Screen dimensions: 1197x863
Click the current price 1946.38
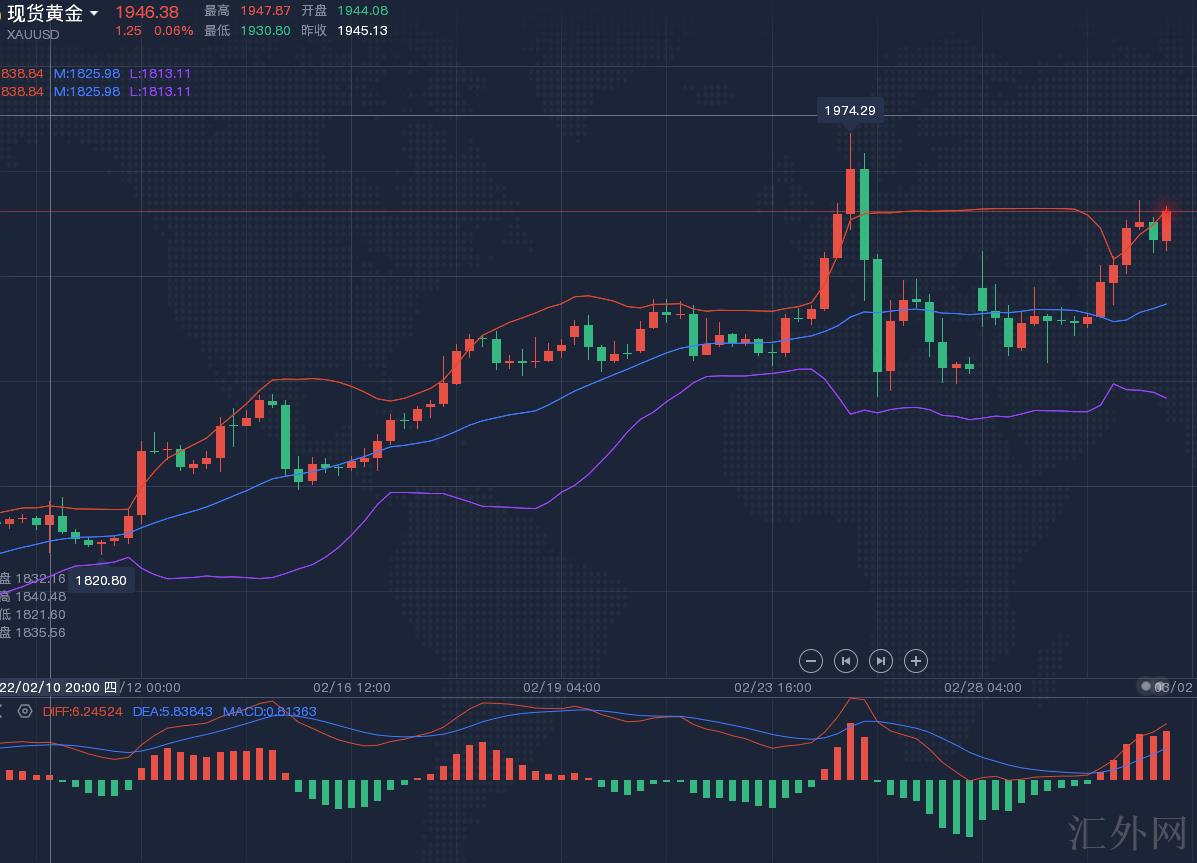click(x=147, y=12)
